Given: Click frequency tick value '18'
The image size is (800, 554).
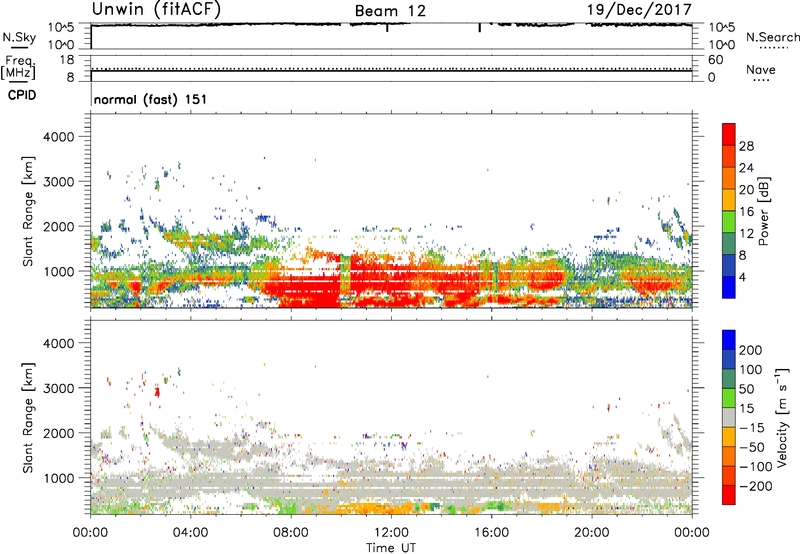Looking at the screenshot, I should tap(67, 60).
